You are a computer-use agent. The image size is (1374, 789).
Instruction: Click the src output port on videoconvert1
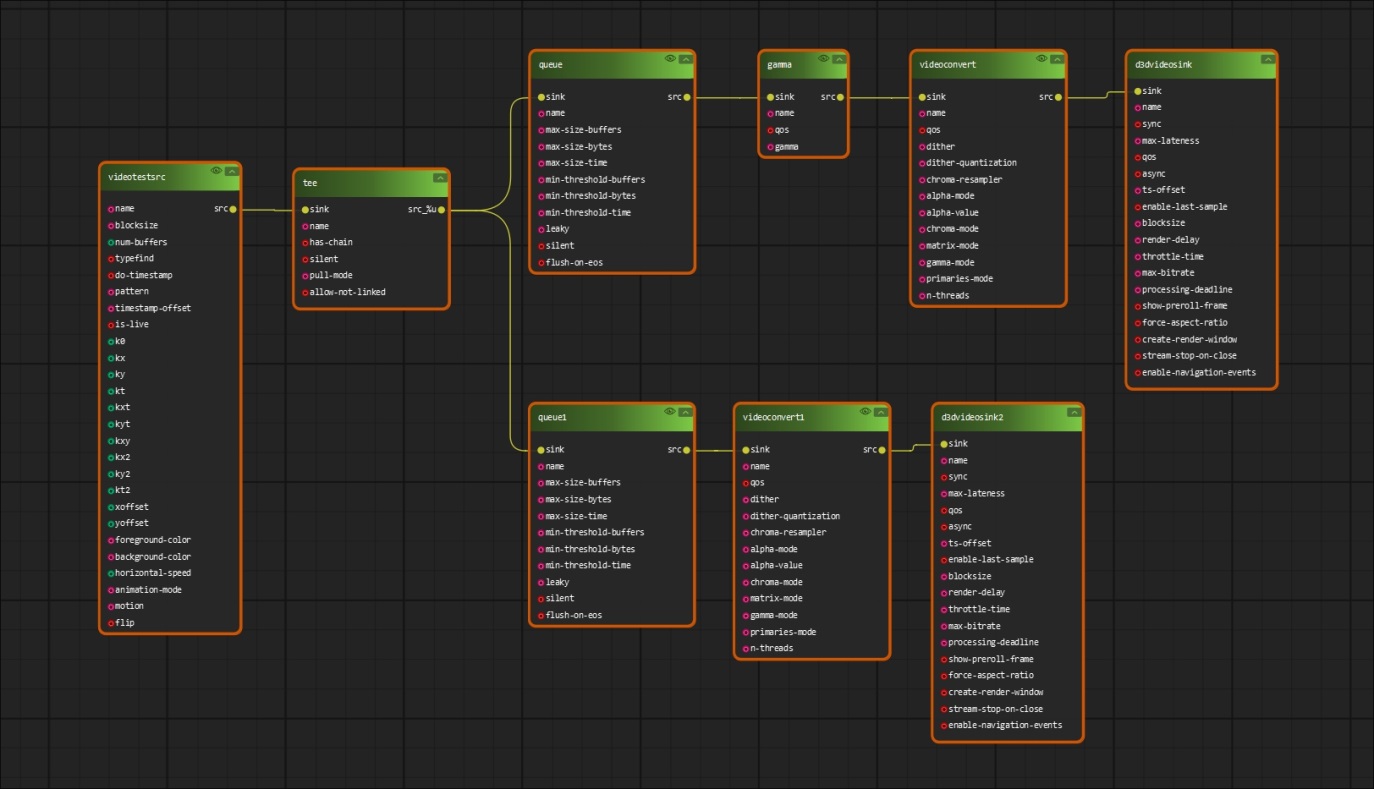[x=882, y=450]
